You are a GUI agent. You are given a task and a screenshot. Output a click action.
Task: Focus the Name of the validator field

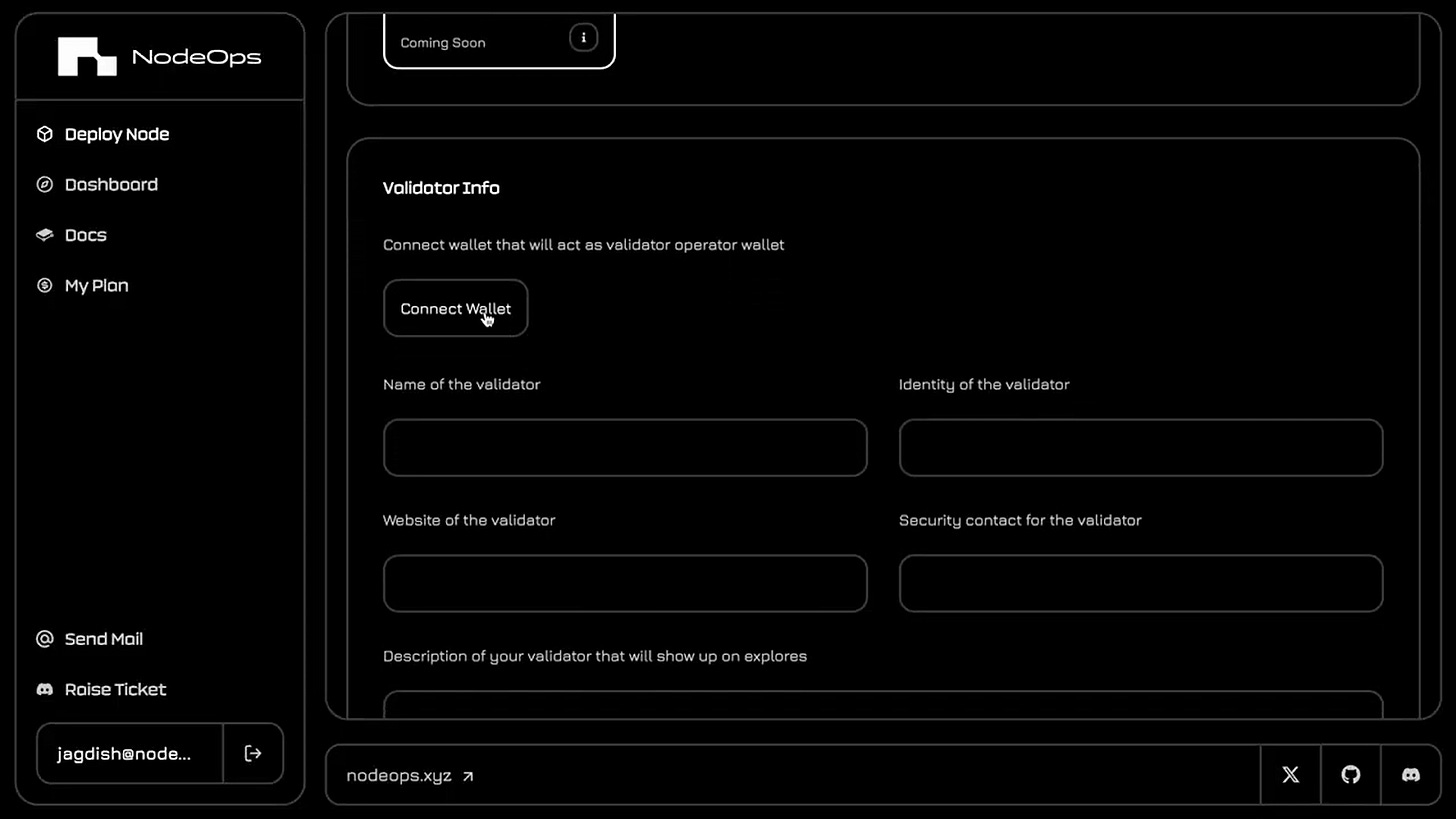[625, 448]
